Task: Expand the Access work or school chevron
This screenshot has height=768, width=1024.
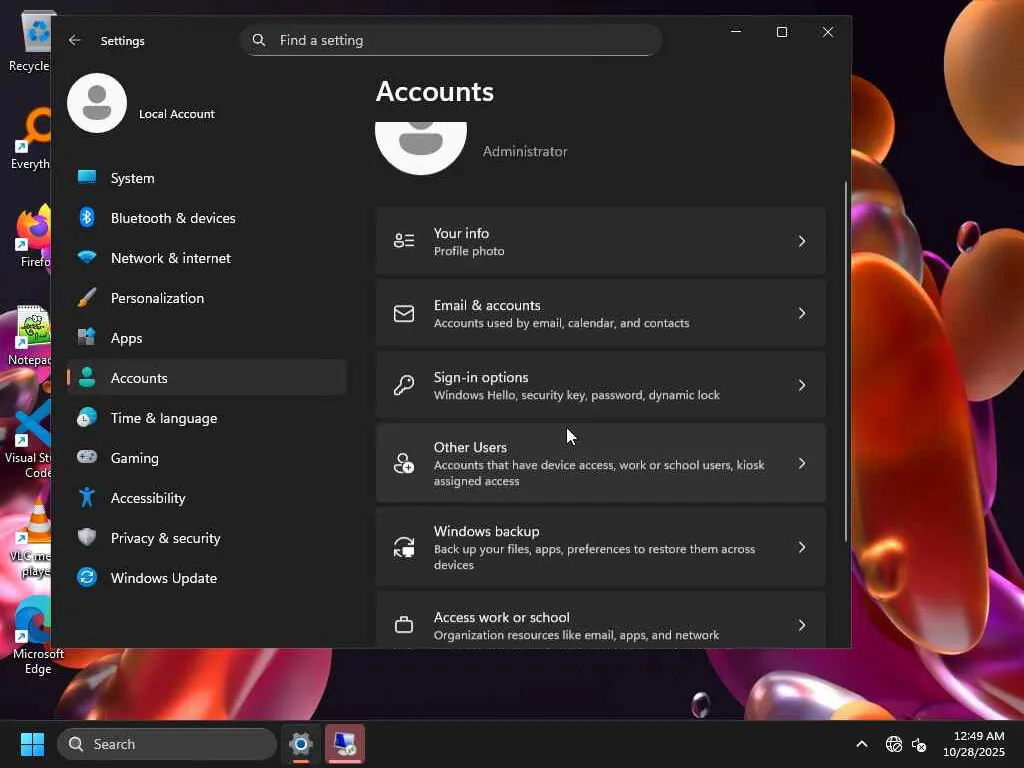Action: click(802, 625)
